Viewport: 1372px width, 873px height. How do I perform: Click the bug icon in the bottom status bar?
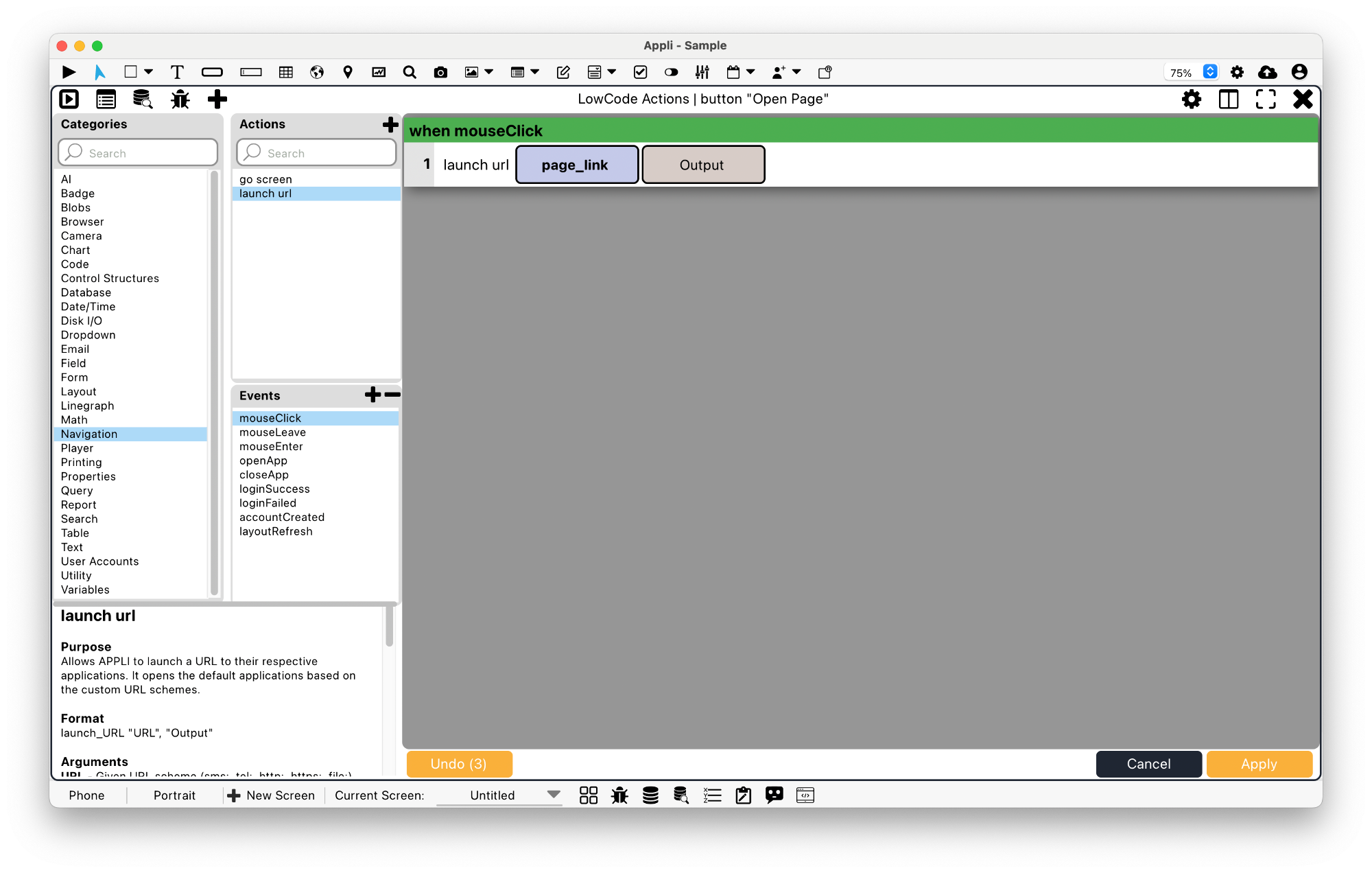point(619,795)
